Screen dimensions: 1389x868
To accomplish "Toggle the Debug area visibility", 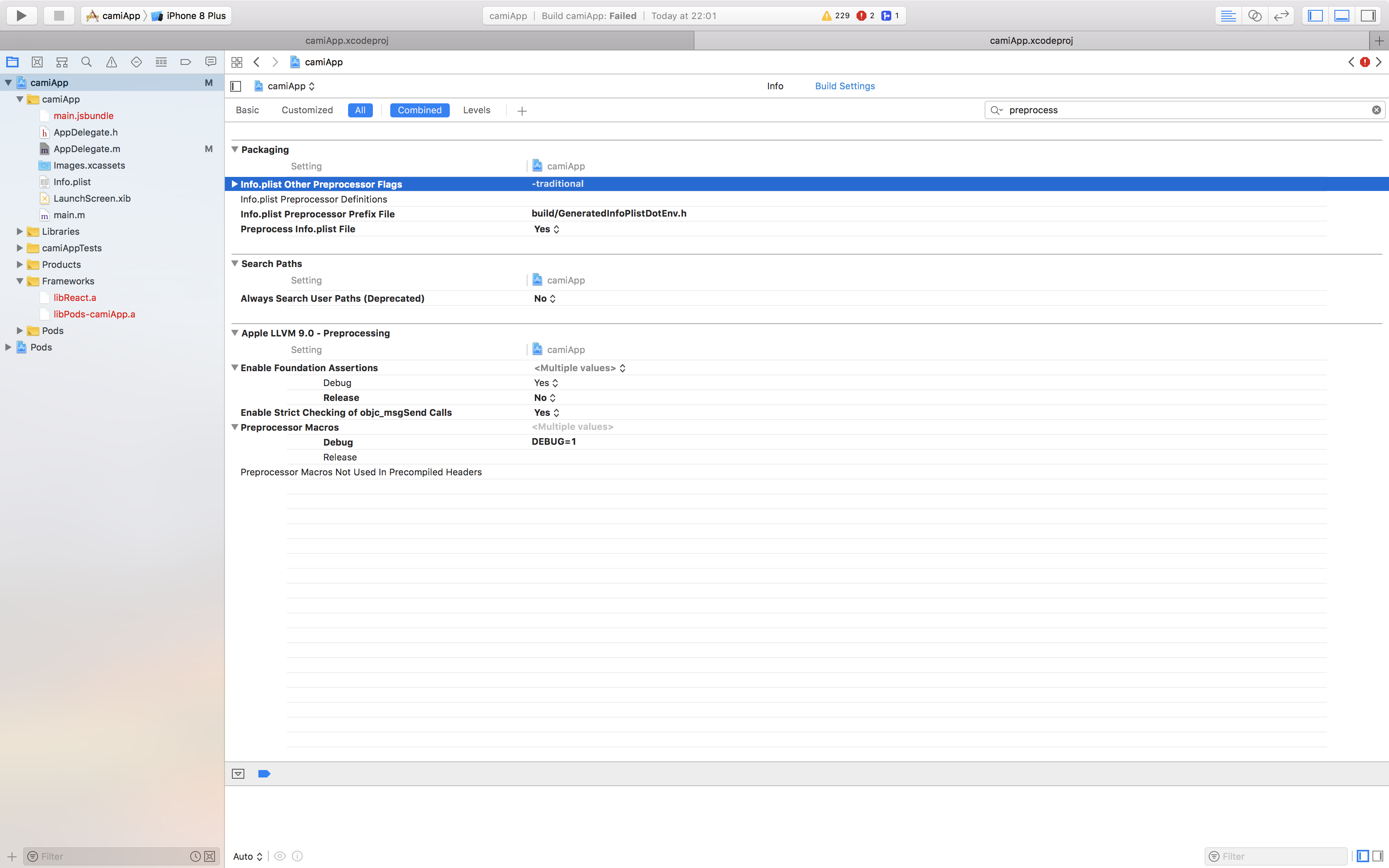I will click(1341, 16).
